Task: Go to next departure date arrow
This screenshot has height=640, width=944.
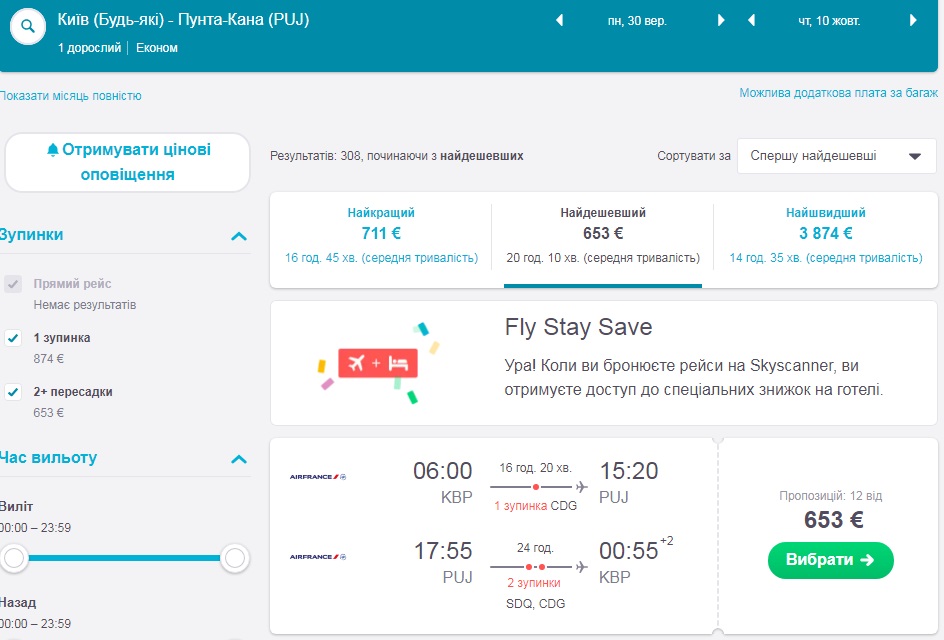Action: pos(721,20)
